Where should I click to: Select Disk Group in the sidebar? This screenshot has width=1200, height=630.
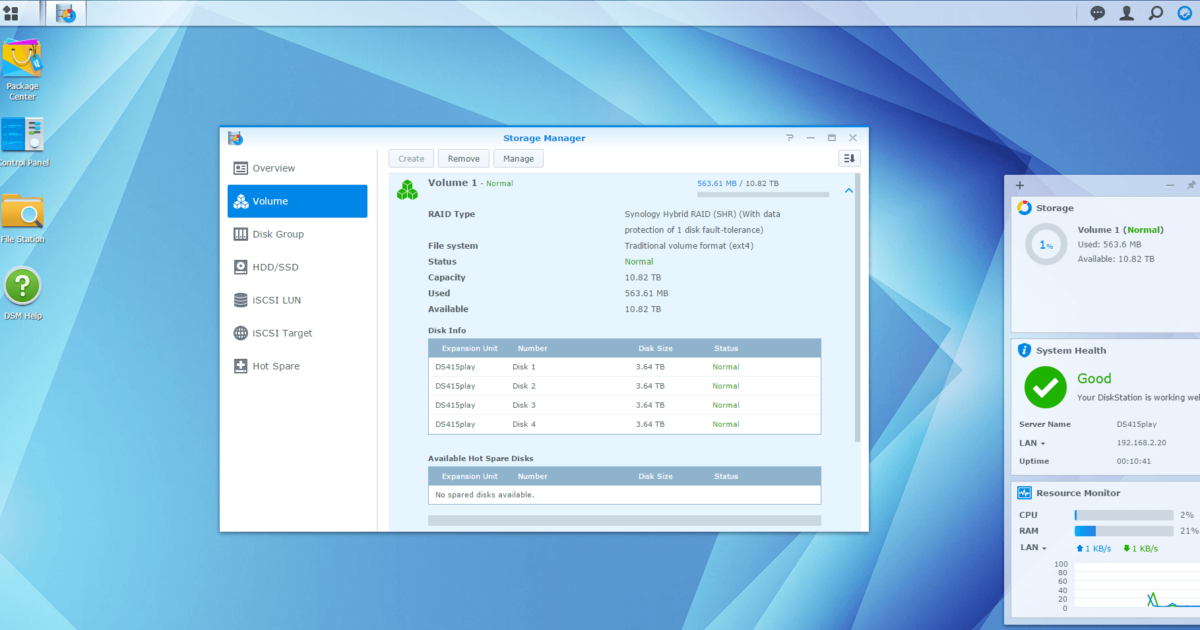277,233
